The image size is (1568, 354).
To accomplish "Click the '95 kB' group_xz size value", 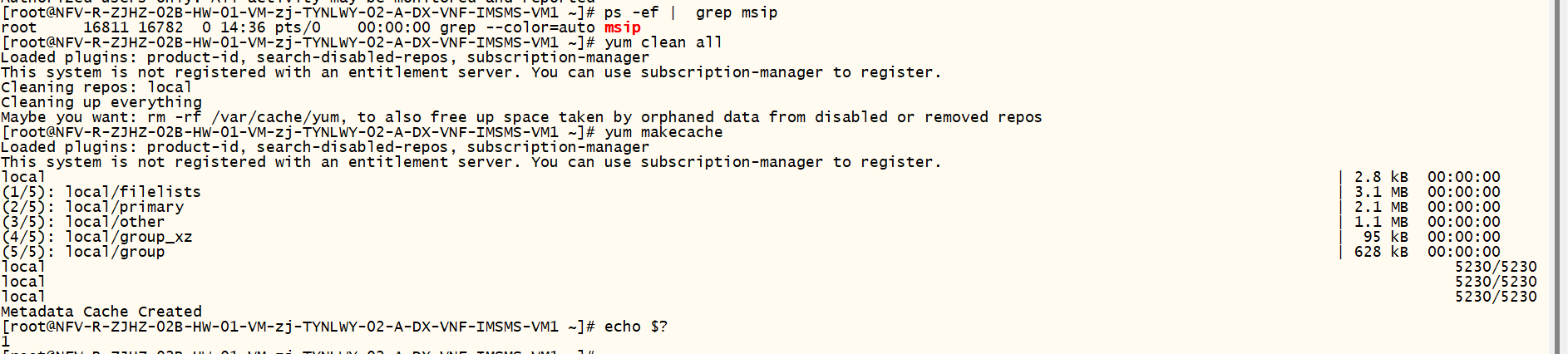I will click(x=1385, y=237).
